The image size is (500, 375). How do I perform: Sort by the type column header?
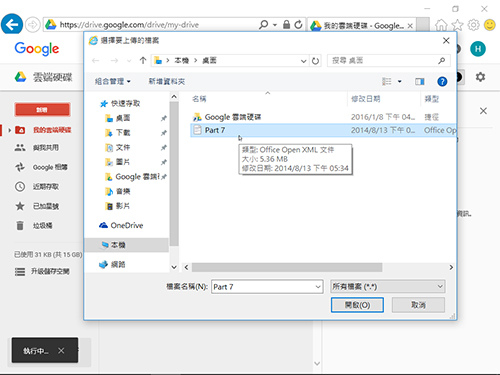(431, 99)
